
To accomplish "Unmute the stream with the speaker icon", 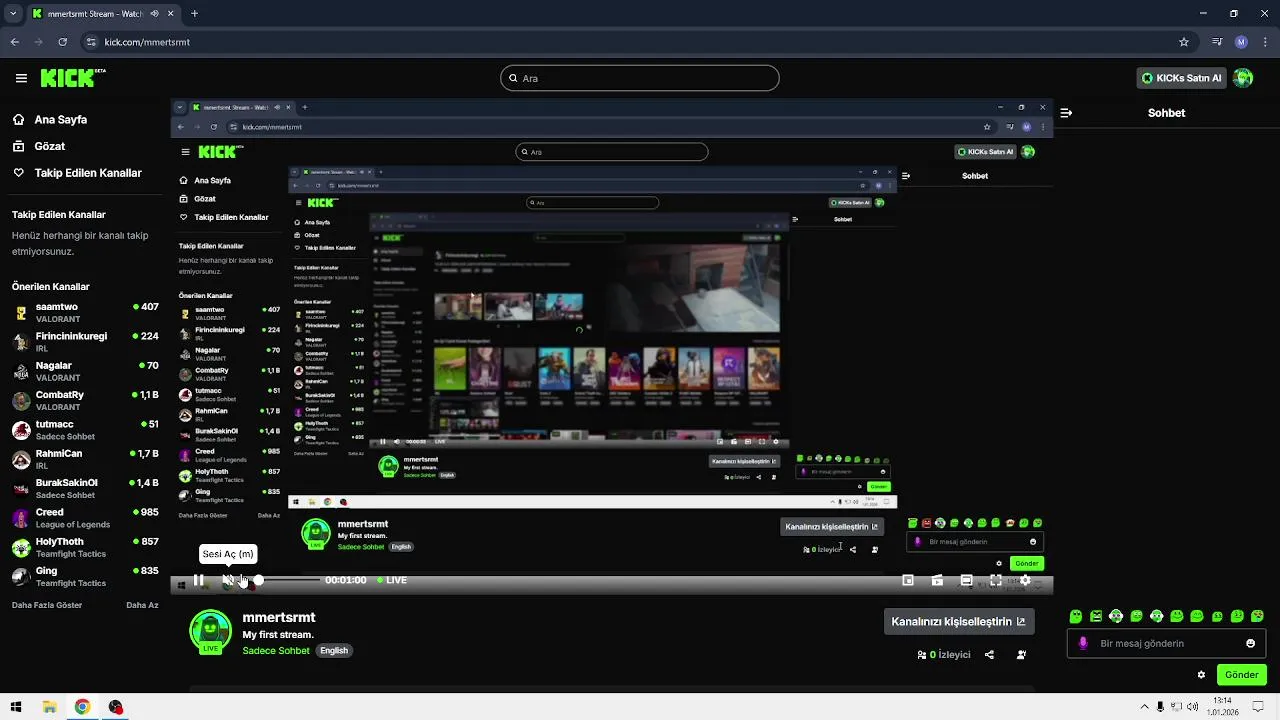I will pos(228,580).
